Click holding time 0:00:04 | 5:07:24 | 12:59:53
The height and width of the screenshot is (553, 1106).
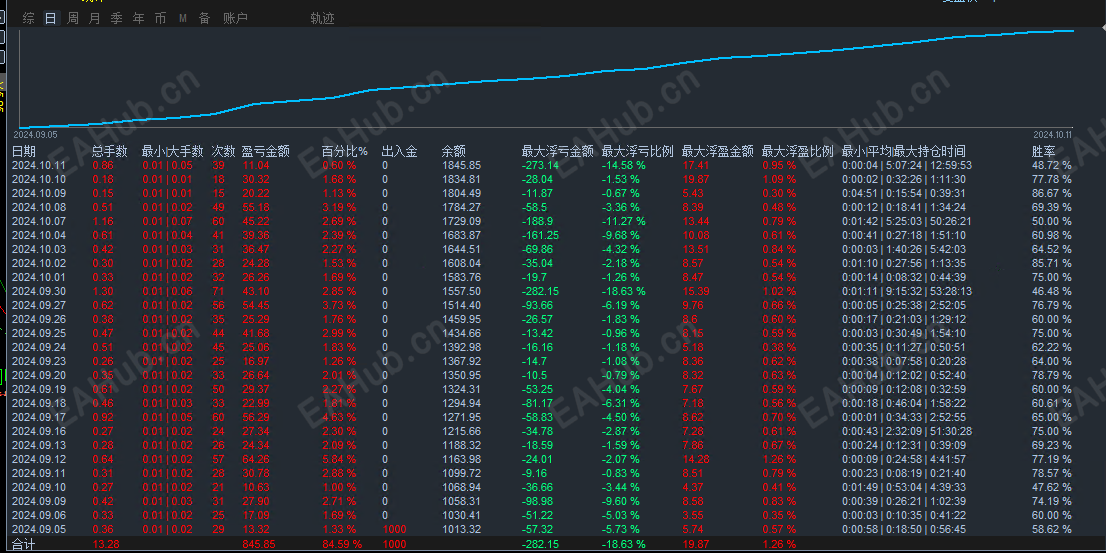[x=907, y=165]
